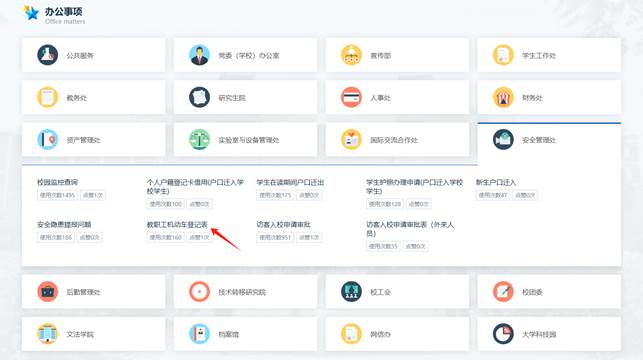Click the 点赞 tag under 访客入校申请审批
This screenshot has height=360, width=643.
(309, 237)
